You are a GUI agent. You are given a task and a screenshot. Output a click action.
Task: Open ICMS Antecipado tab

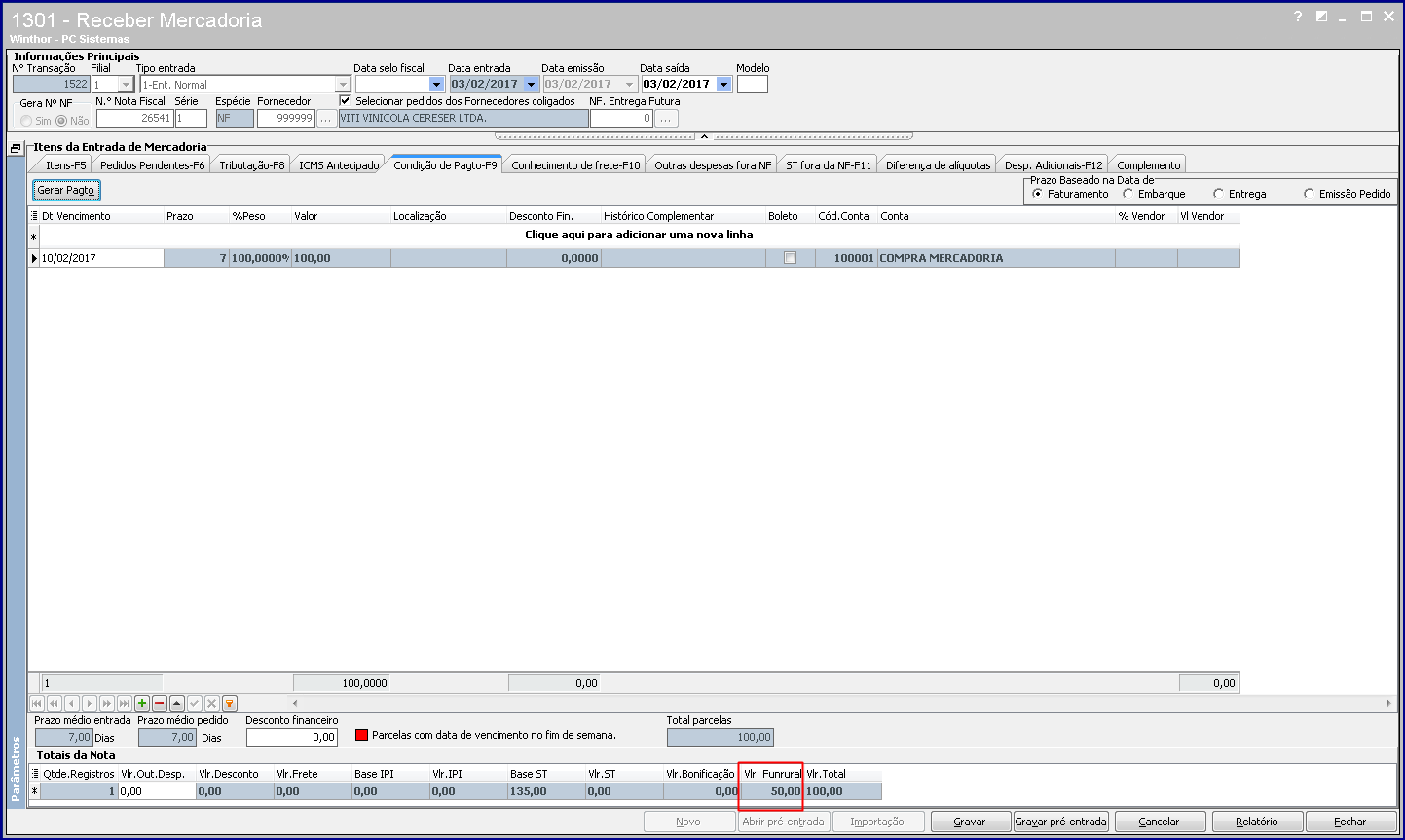(x=339, y=165)
